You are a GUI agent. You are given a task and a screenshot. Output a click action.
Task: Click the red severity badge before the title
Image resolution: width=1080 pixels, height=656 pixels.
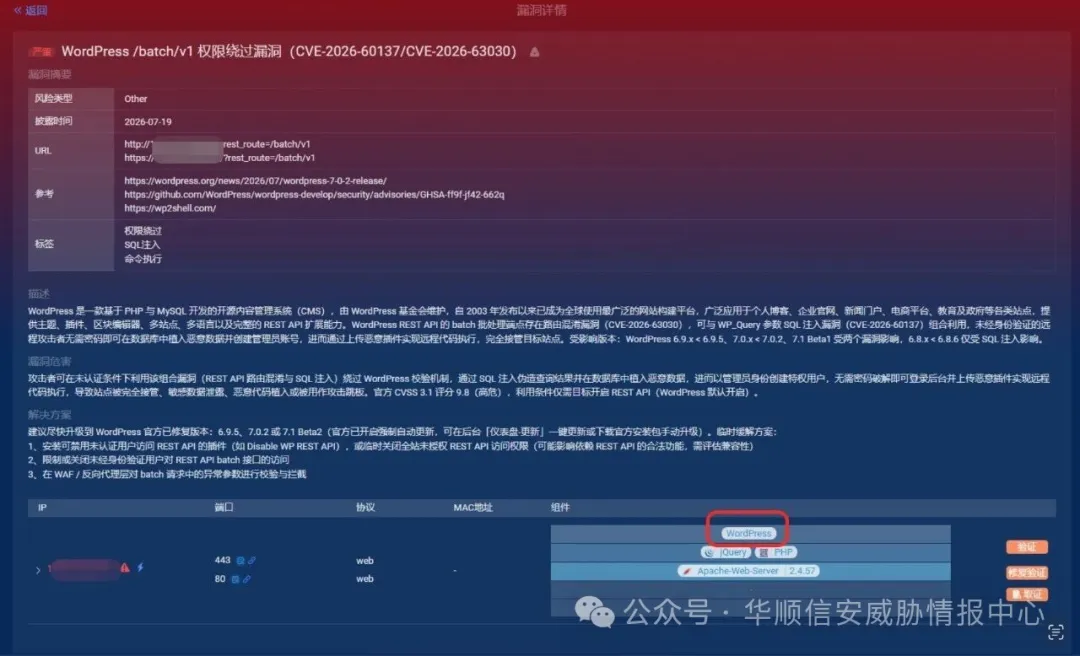(41, 52)
